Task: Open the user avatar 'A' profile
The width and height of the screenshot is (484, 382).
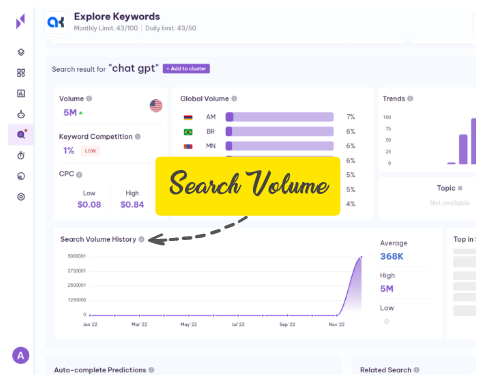Action: click(21, 356)
